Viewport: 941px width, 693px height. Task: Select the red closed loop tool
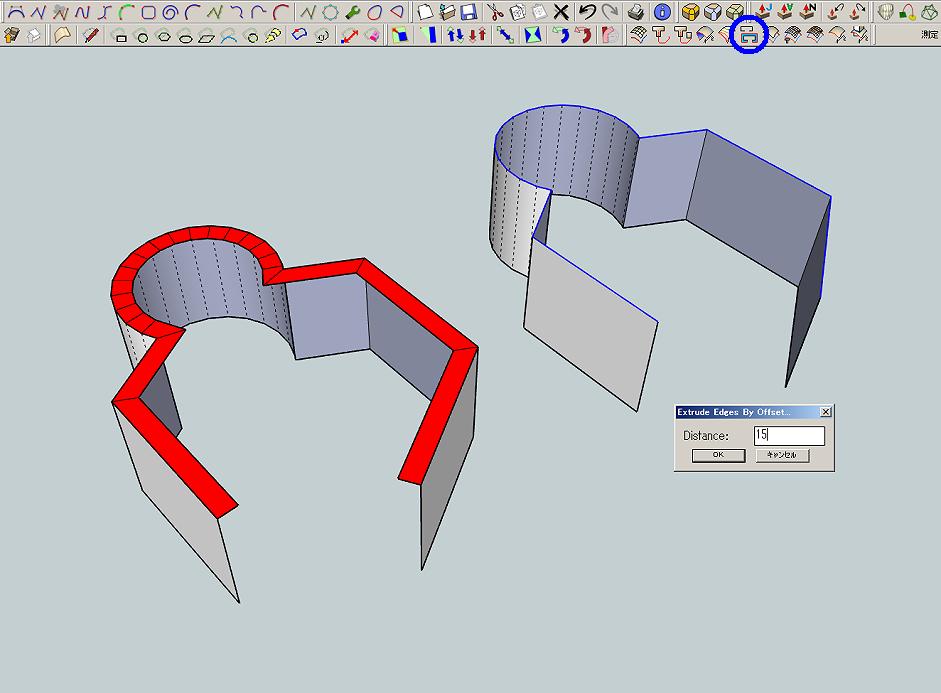374,11
